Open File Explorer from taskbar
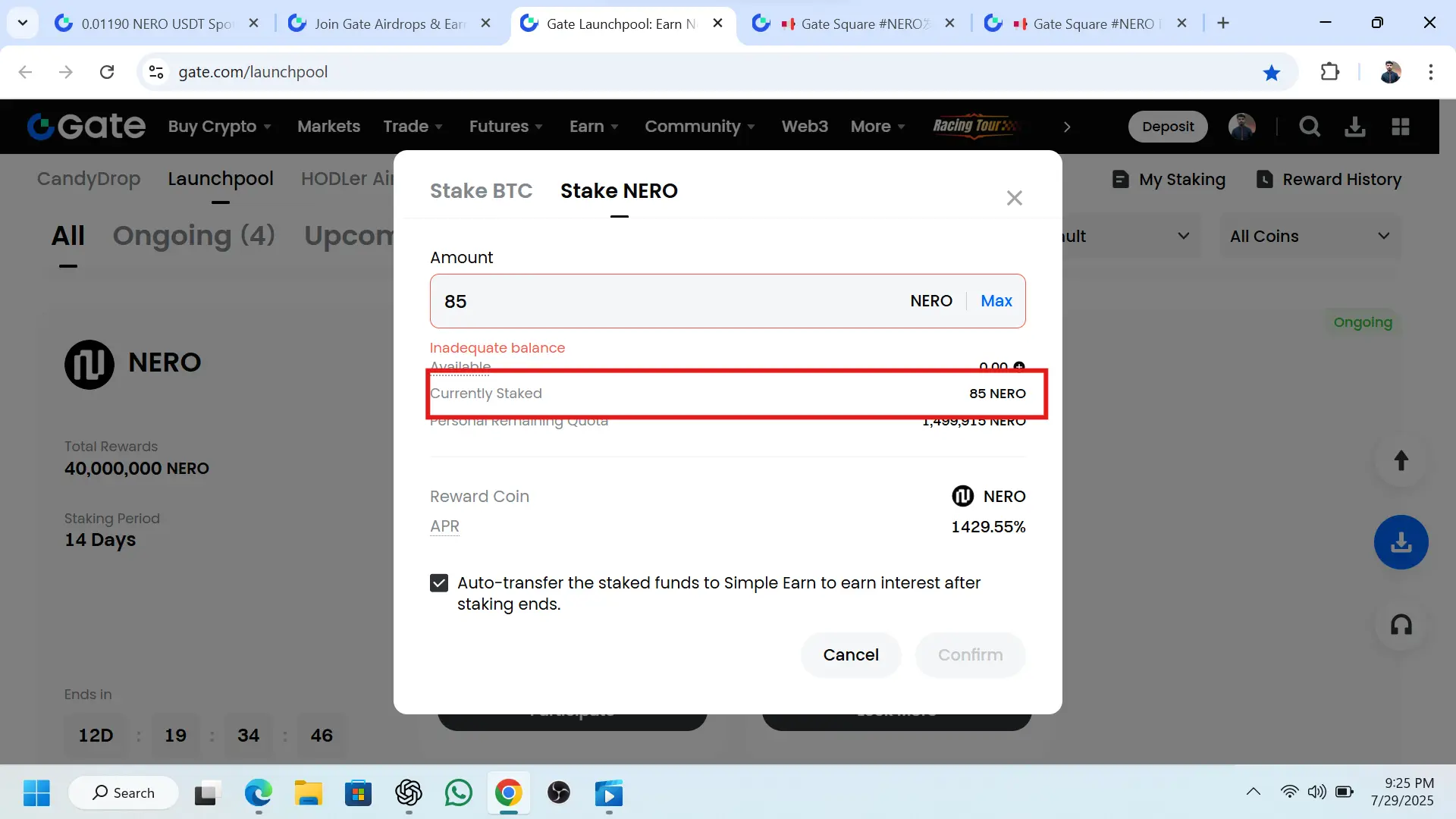This screenshot has height=819, width=1456. pos(309,793)
